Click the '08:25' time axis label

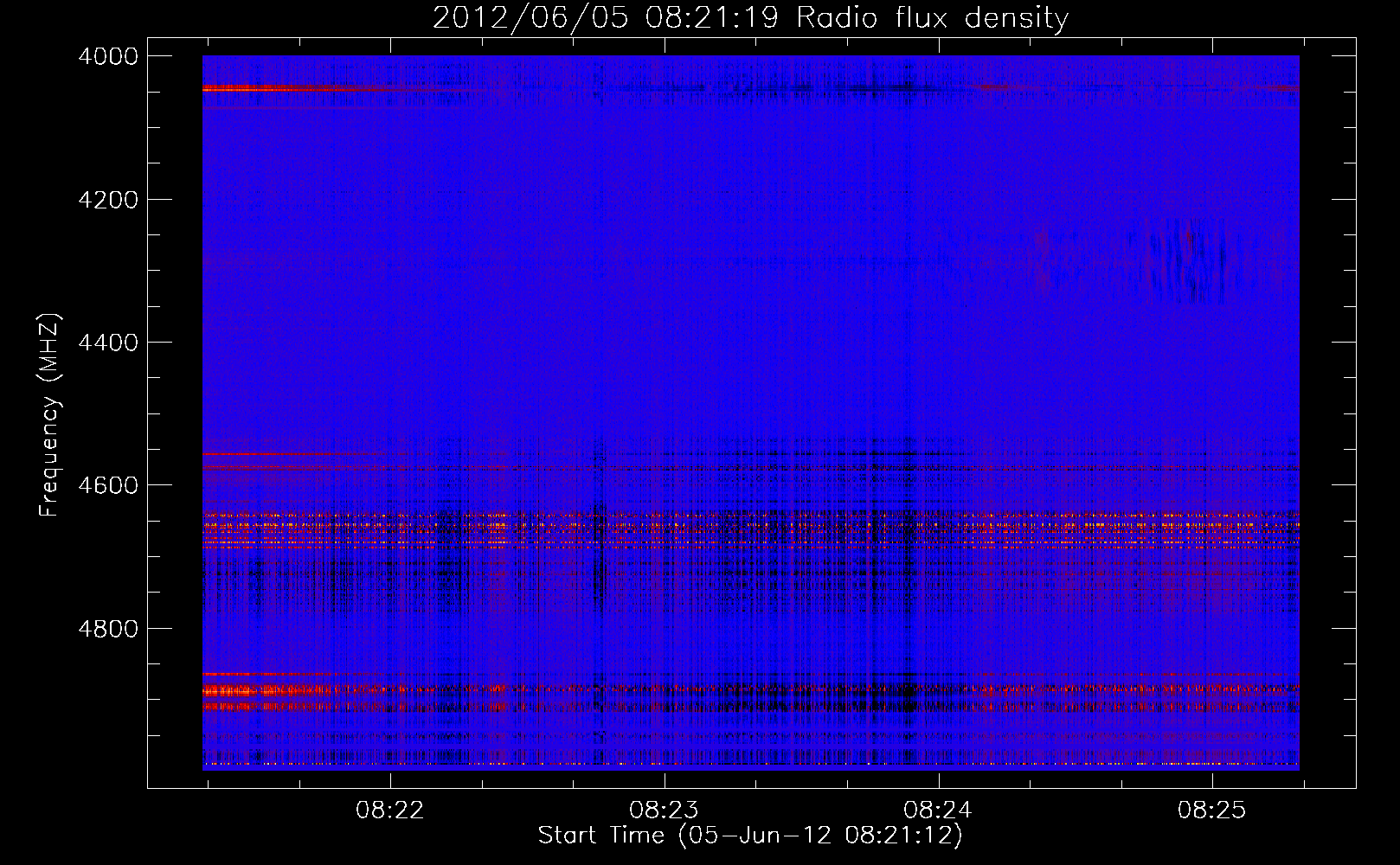1211,811
